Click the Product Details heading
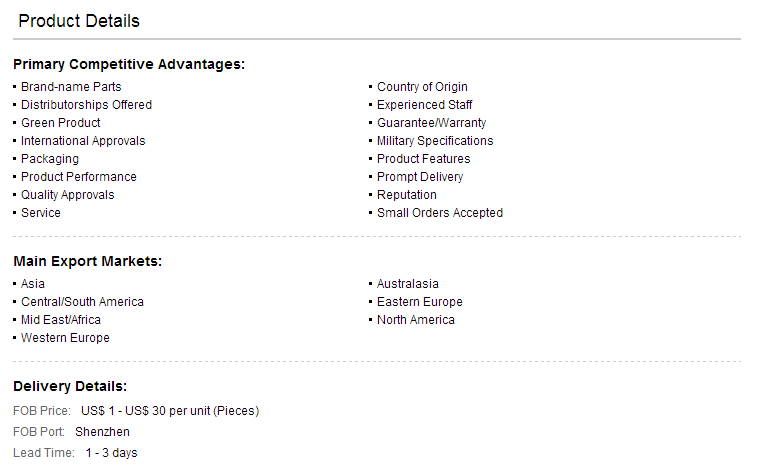This screenshot has height=470, width=769. click(79, 21)
